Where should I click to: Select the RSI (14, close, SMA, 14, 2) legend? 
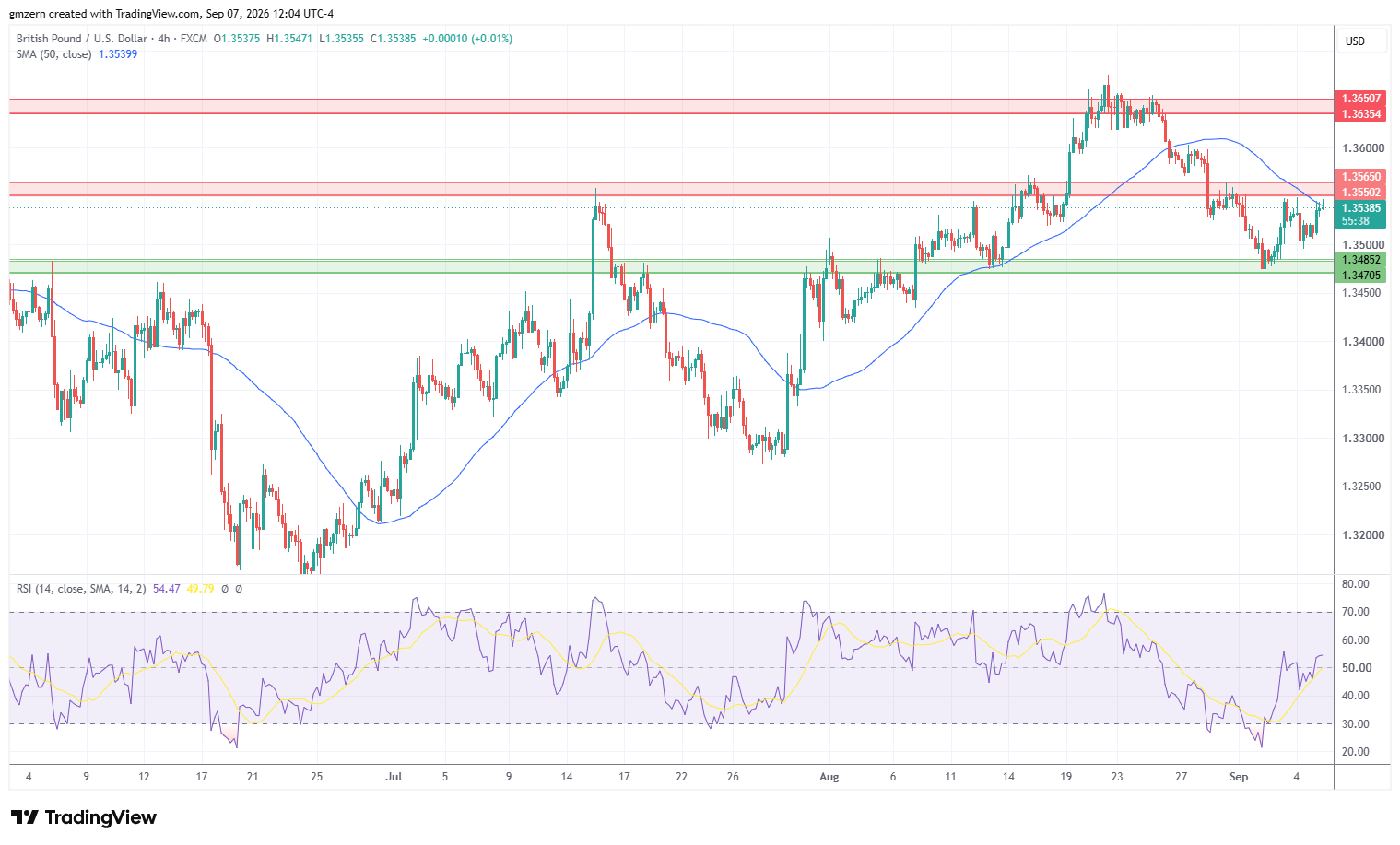(81, 589)
